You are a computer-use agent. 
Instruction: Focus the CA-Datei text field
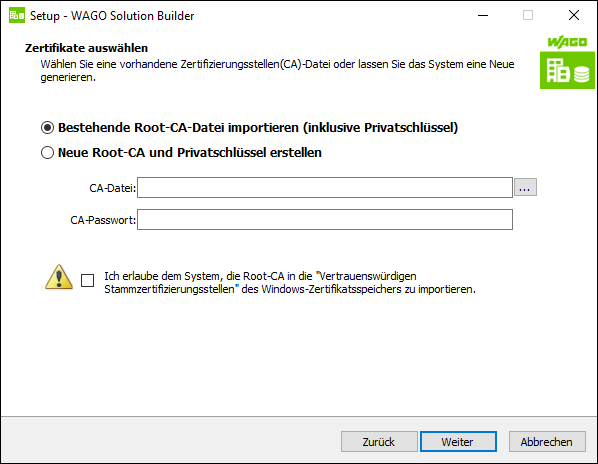click(325, 188)
